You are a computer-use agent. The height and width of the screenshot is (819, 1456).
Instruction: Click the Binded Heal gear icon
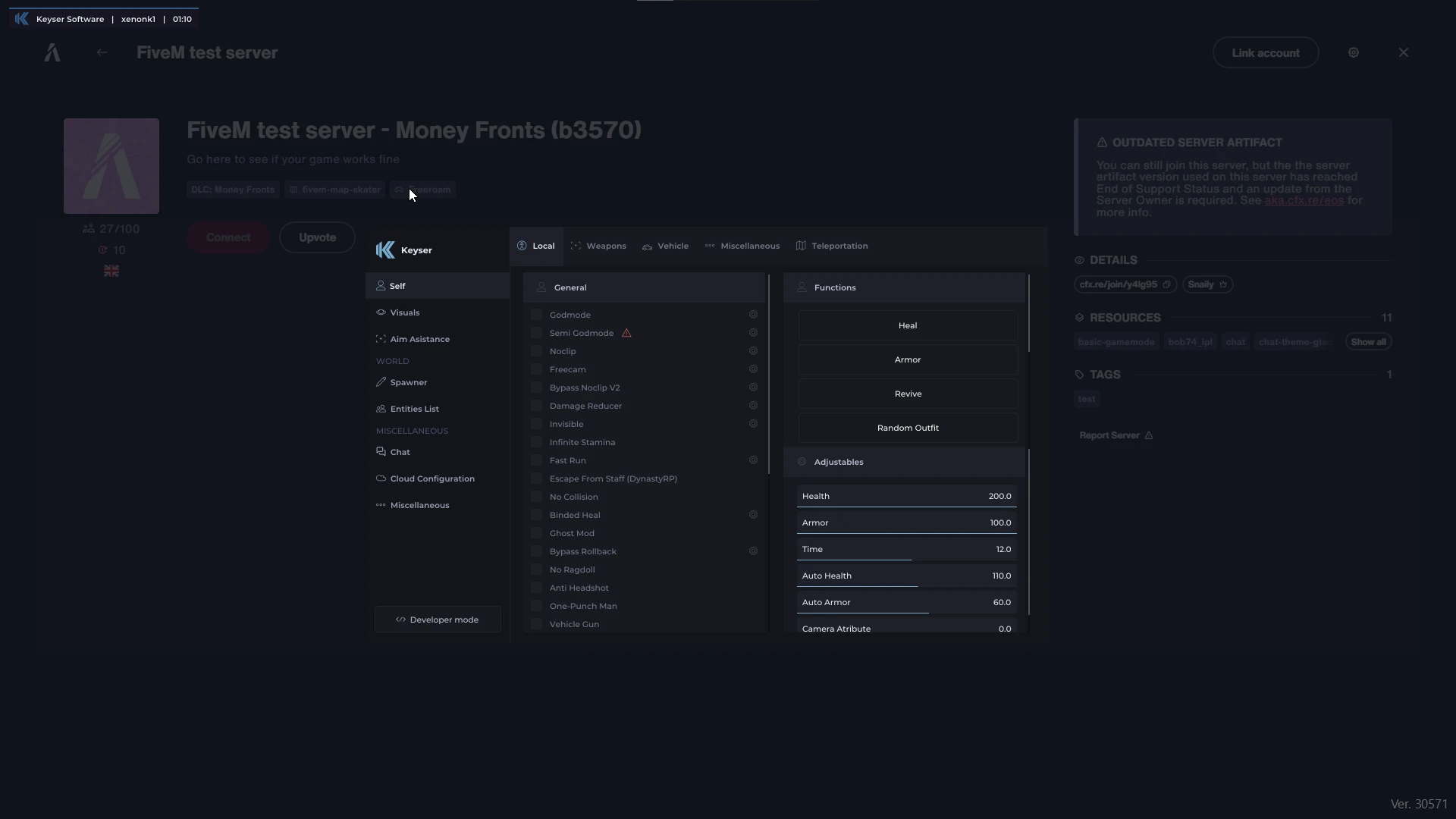753,515
